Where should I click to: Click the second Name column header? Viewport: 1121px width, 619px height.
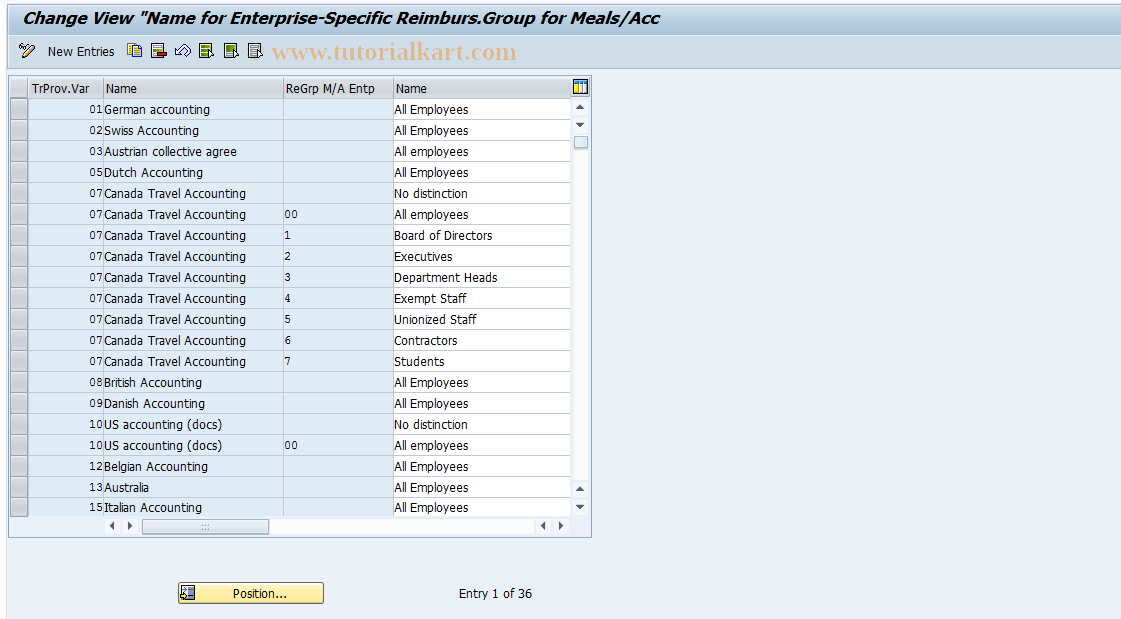pos(482,89)
